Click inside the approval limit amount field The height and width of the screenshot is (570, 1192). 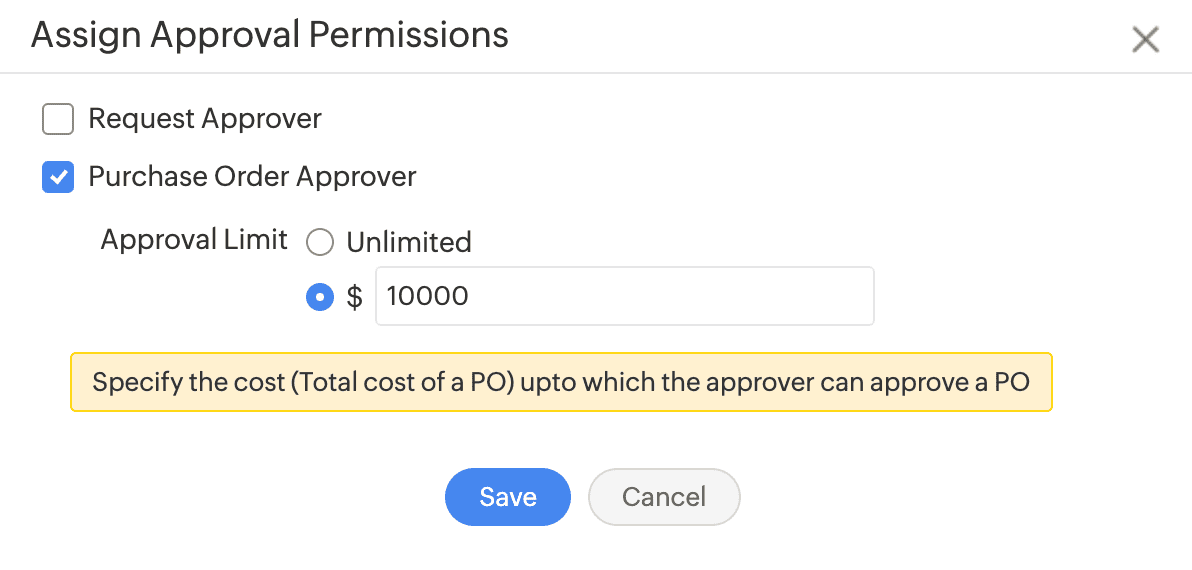pyautogui.click(x=624, y=296)
